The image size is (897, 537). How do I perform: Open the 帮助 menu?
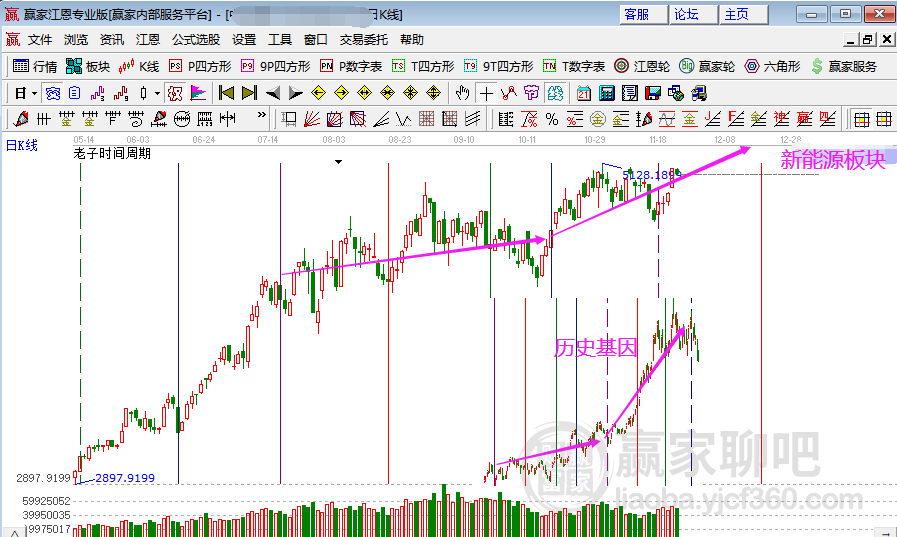click(412, 39)
